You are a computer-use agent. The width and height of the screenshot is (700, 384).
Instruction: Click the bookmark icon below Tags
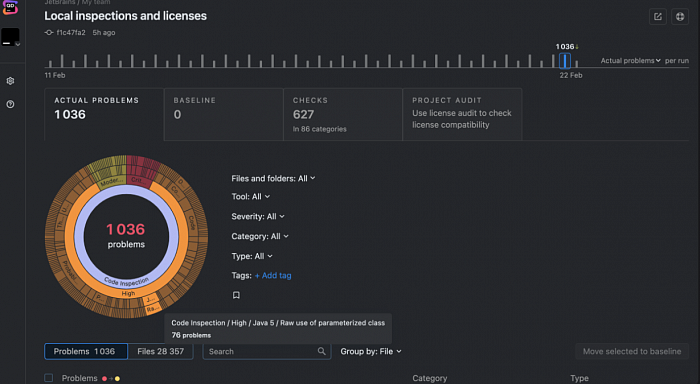[236, 295]
